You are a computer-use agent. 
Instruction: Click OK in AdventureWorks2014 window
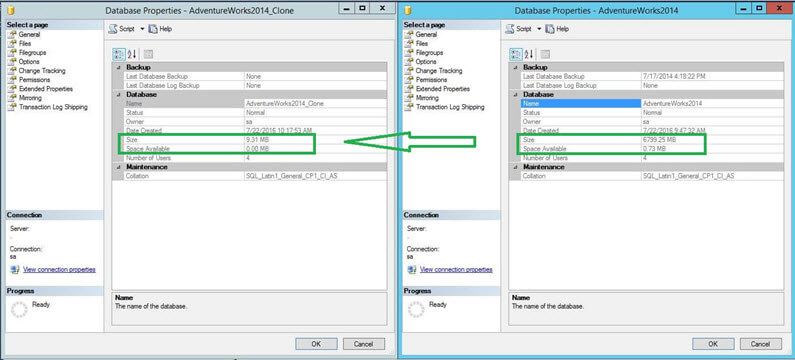point(713,344)
